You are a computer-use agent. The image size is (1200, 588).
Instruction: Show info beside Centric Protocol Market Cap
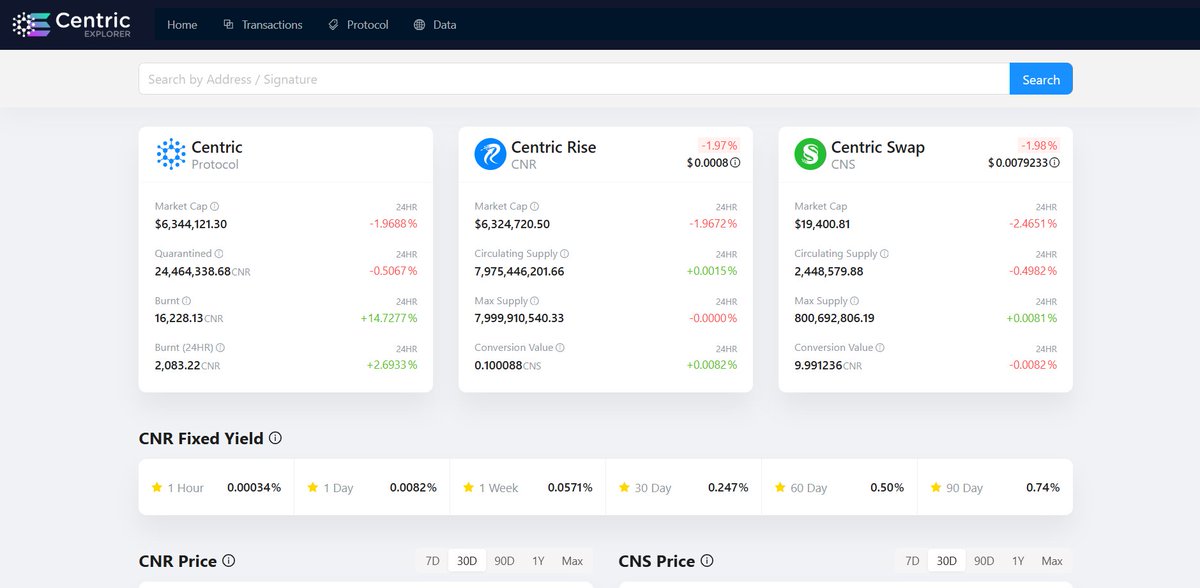[x=215, y=207]
